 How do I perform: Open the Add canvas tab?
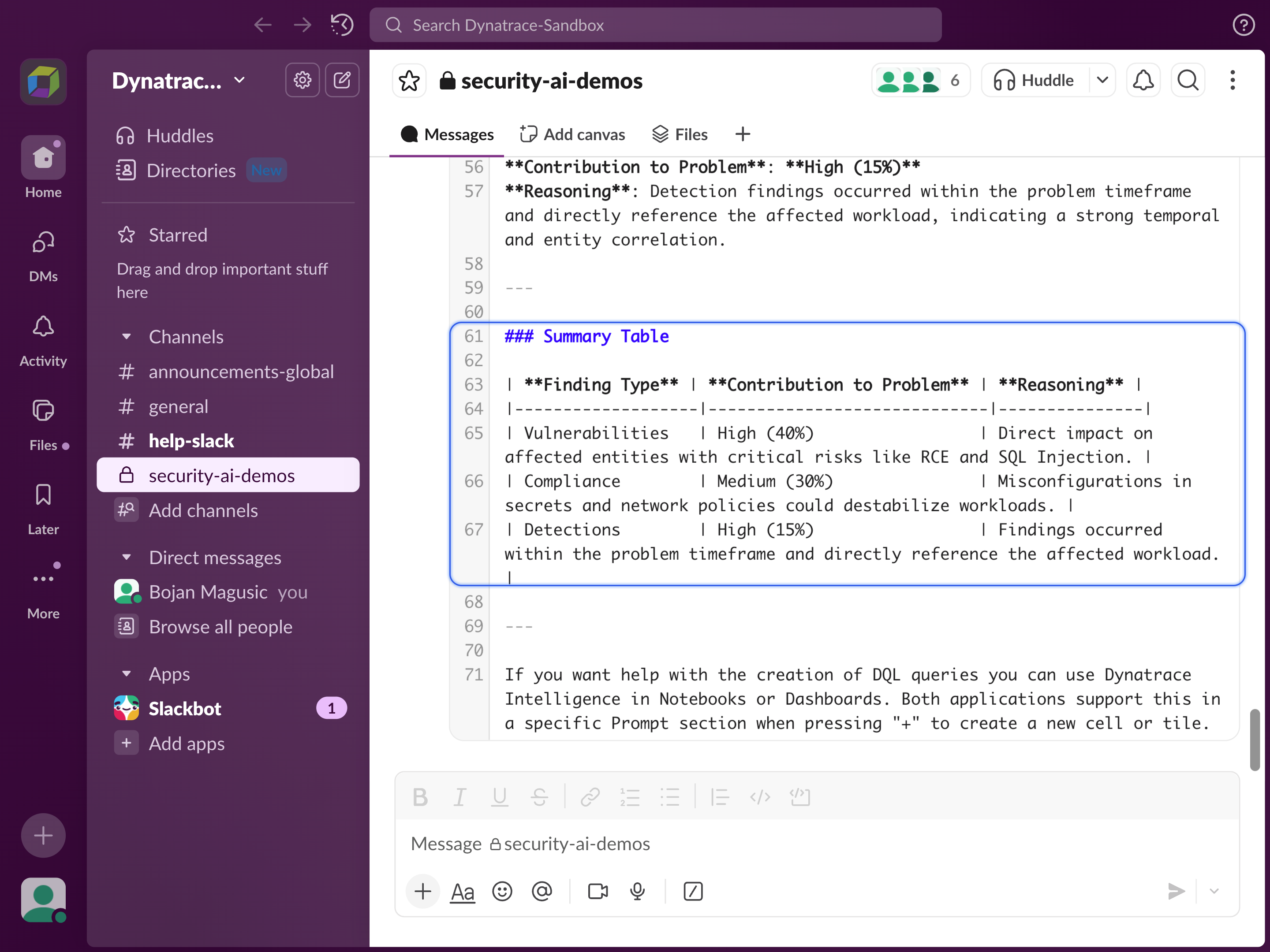click(572, 134)
